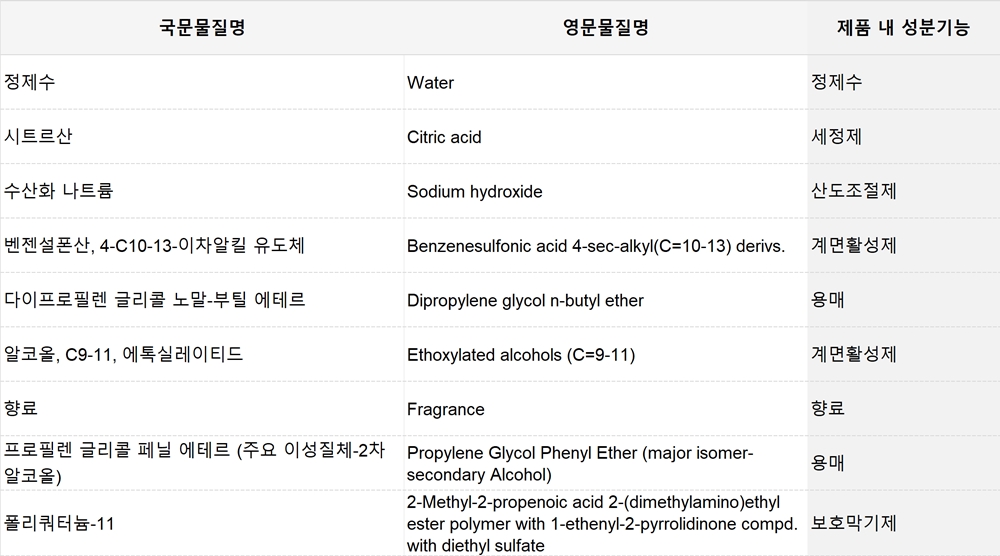The width and height of the screenshot is (1000, 556).
Task: Select the 2-Methyl-2-propenoic acid polymer cell
Action: coord(605,523)
